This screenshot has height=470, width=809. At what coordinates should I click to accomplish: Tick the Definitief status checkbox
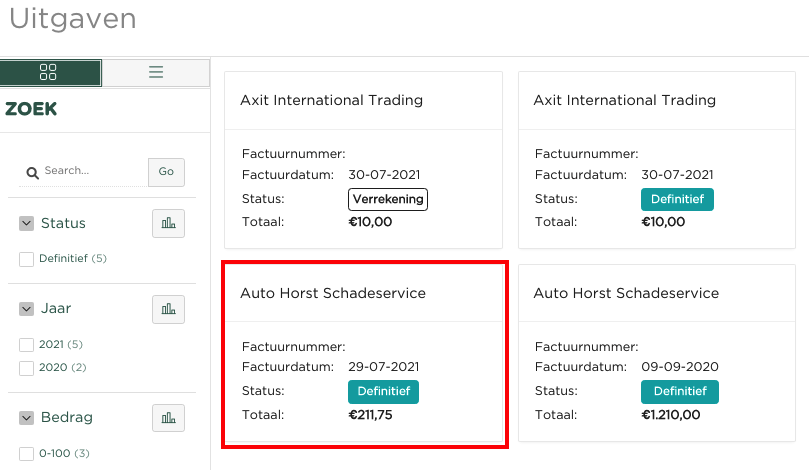27,259
